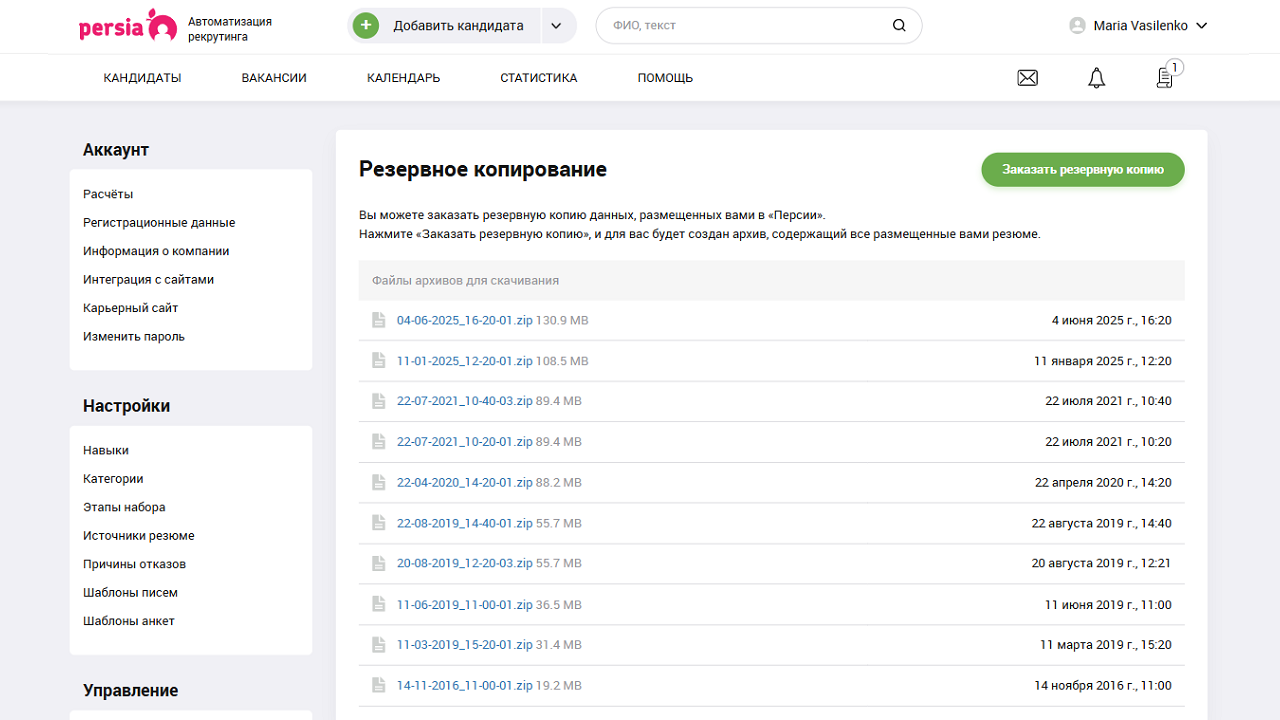Switch to the ВАКАНСИИ tab
The width and height of the screenshot is (1280, 720).
(x=273, y=77)
